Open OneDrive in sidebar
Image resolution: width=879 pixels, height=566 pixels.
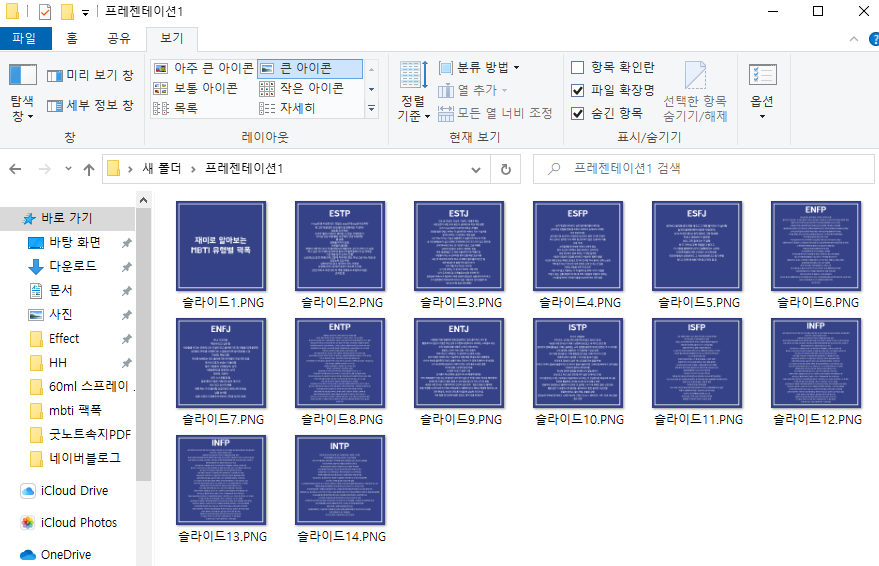pyautogui.click(x=66, y=555)
